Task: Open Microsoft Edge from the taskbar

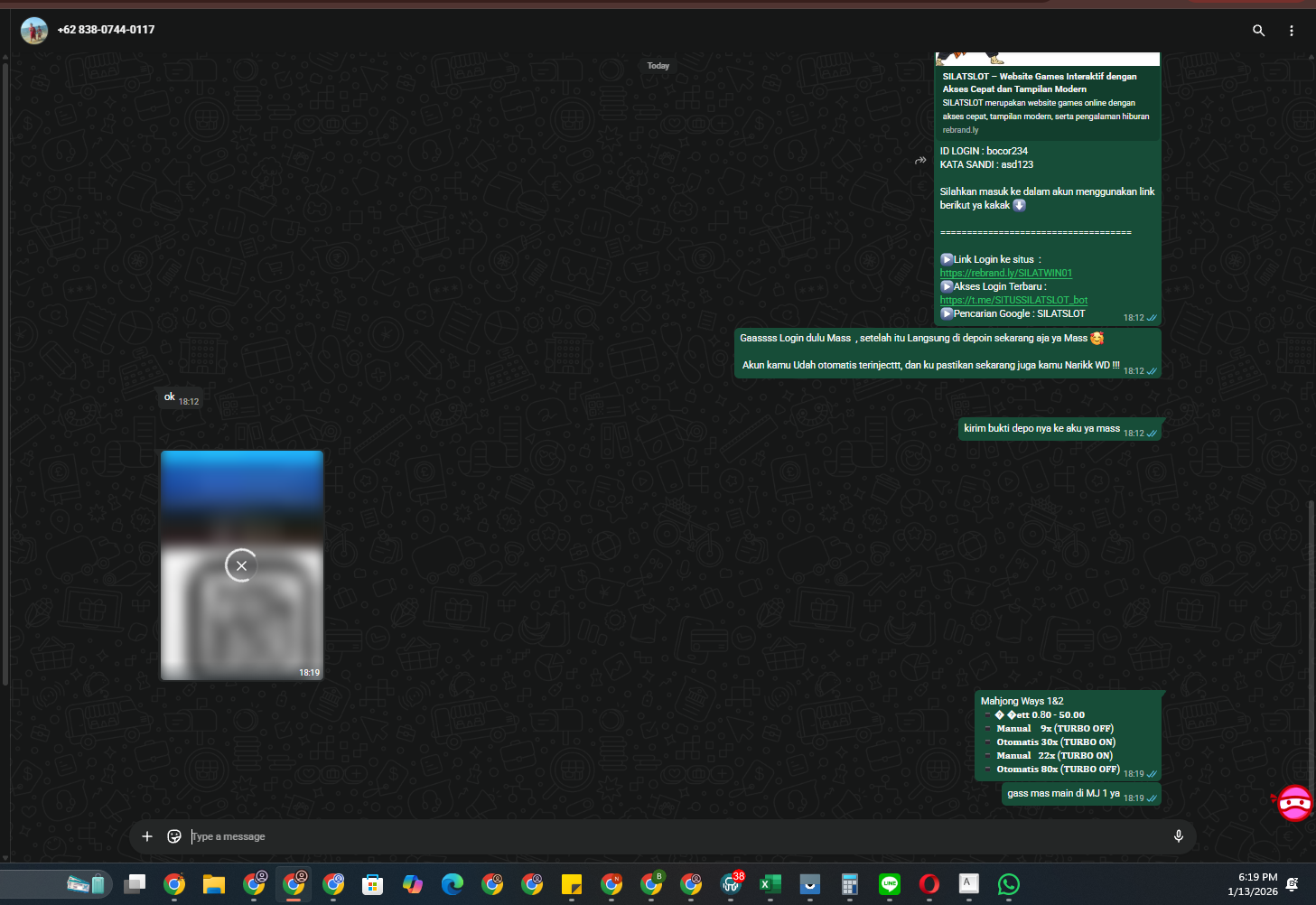Action: 453,884
